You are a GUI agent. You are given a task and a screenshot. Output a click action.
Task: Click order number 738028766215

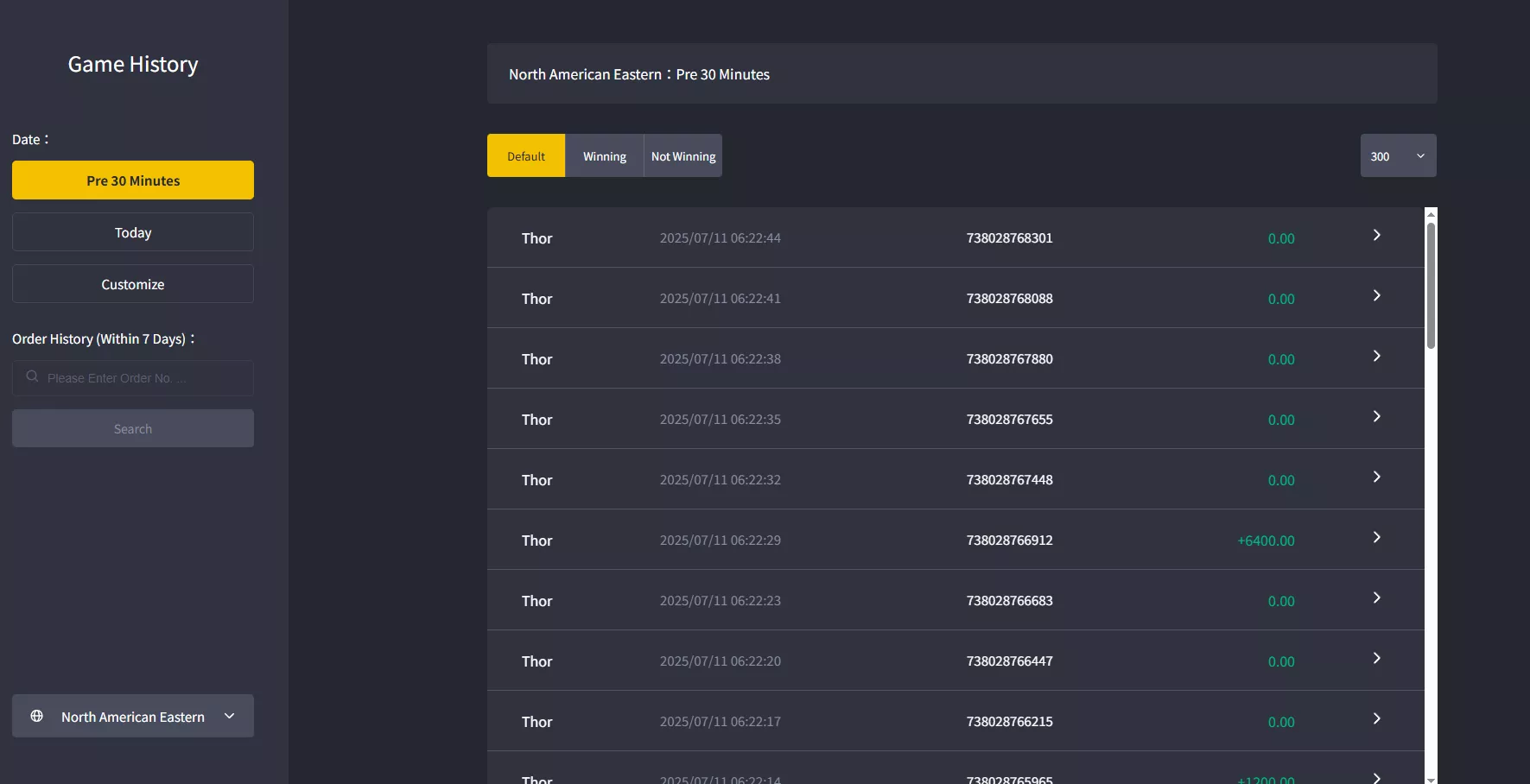pyautogui.click(x=1010, y=721)
